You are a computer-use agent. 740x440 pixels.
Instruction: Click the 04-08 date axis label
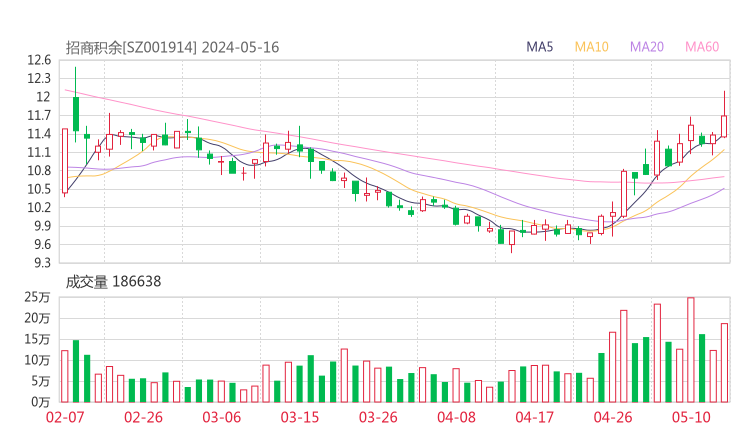456,417
